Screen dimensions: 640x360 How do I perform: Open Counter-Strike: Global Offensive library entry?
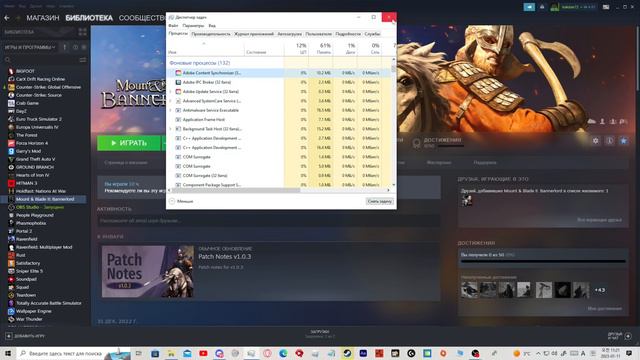[x=48, y=87]
